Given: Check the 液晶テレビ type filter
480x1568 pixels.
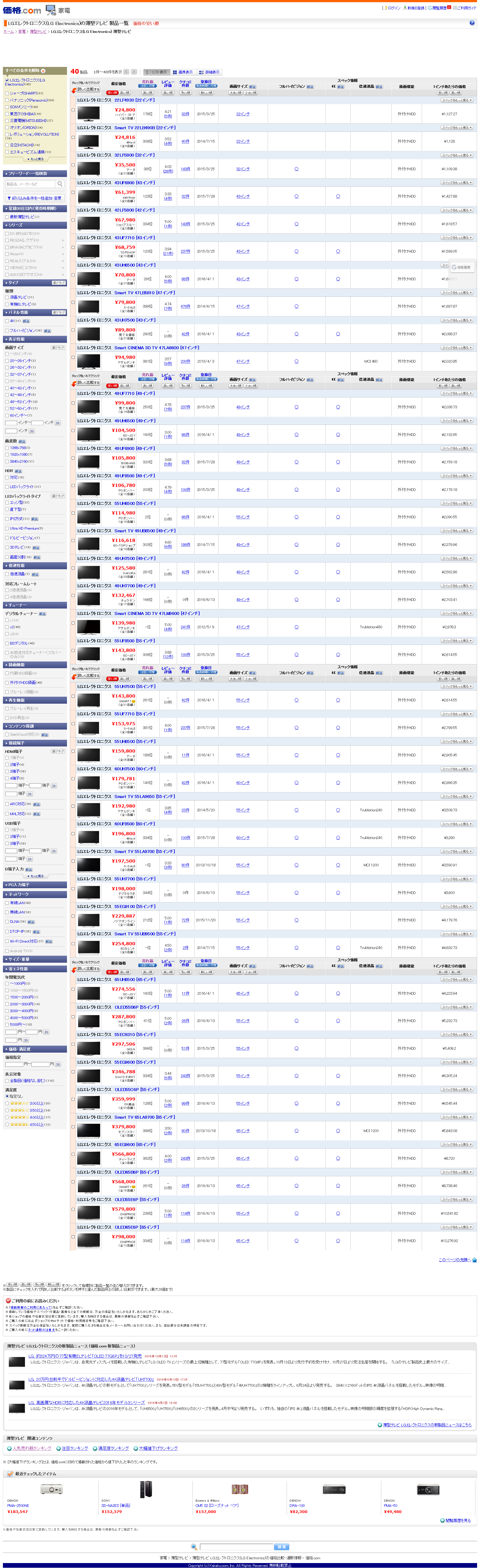Looking at the screenshot, I should 7,298.
